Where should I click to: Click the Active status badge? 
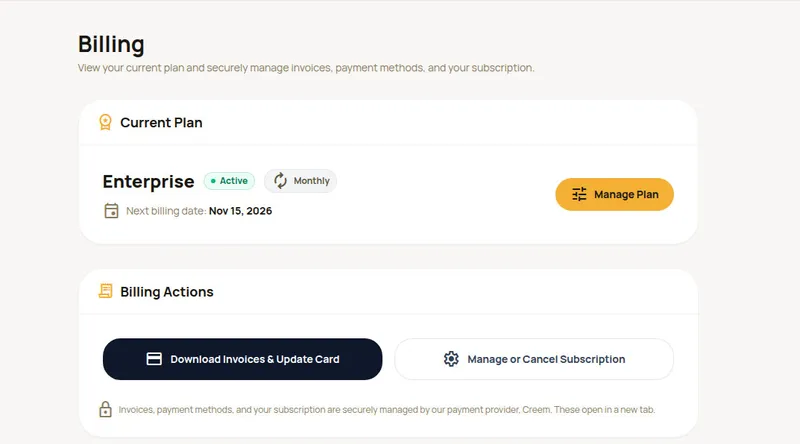[229, 181]
